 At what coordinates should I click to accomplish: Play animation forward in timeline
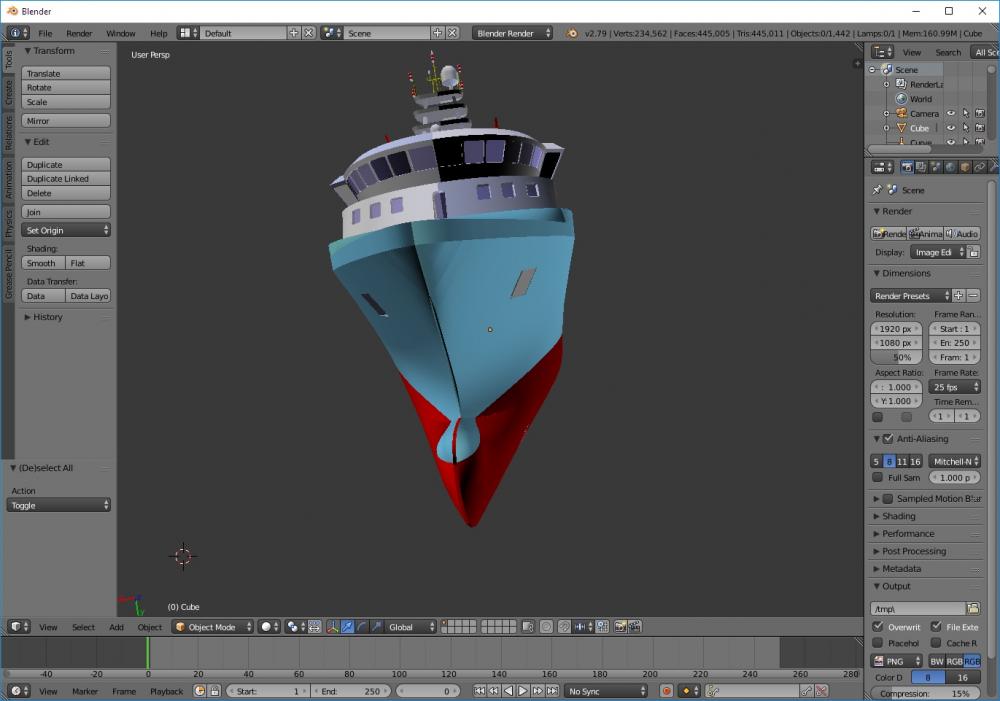[x=523, y=691]
